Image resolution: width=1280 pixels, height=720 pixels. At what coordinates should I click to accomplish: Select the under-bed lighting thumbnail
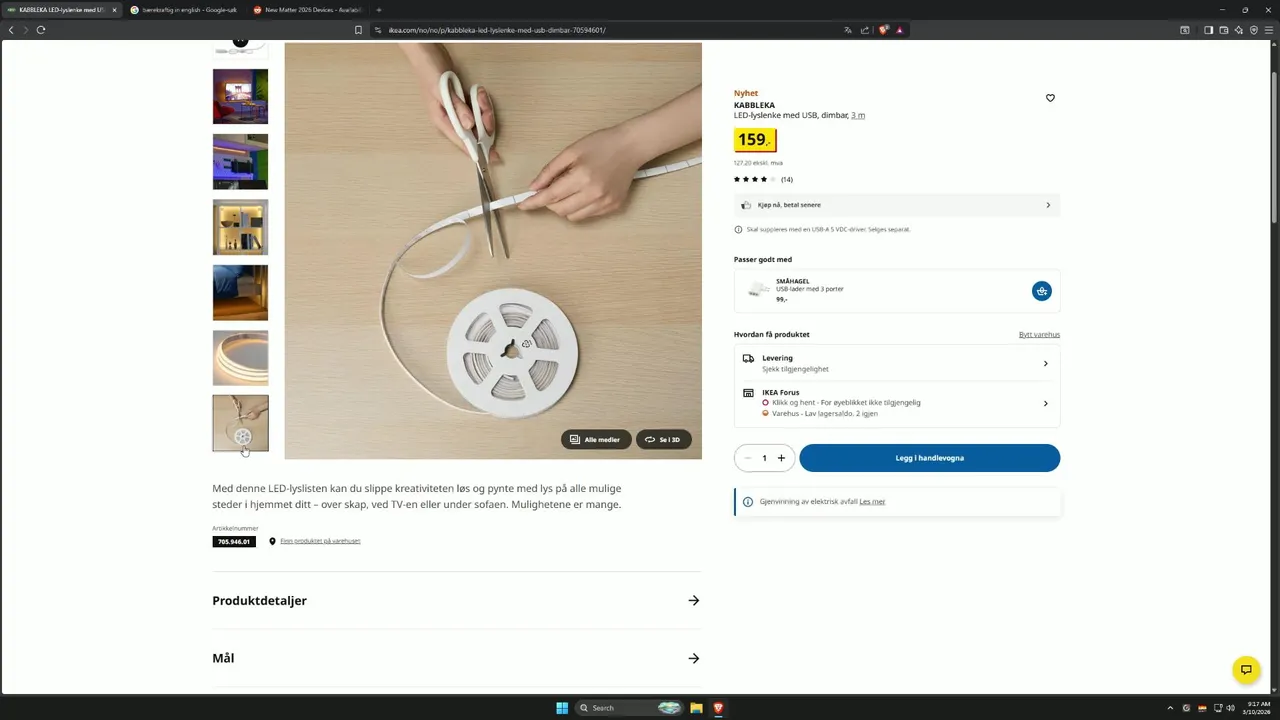[x=240, y=293]
